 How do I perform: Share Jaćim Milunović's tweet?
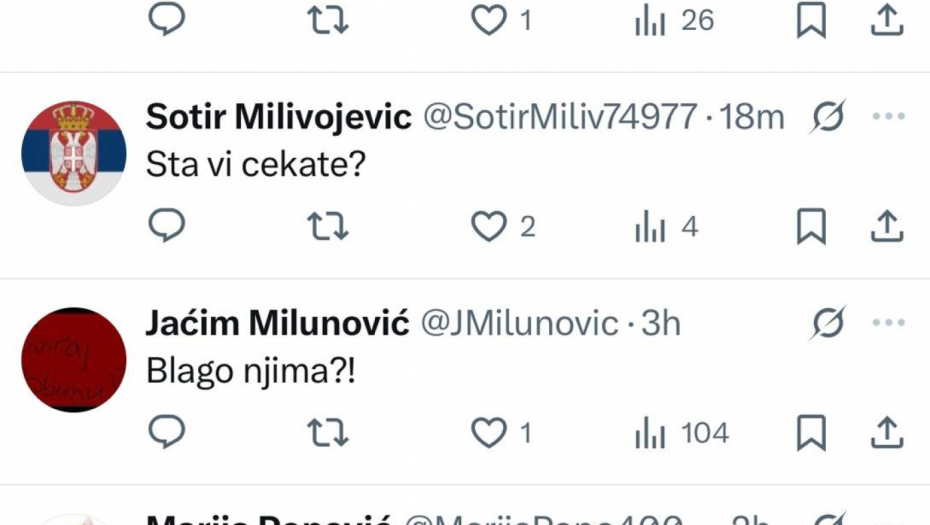[887, 433]
